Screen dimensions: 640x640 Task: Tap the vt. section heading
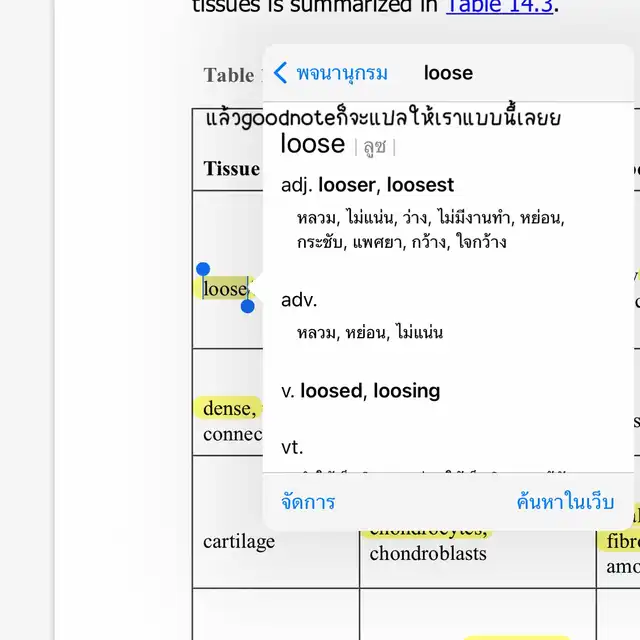point(292,447)
